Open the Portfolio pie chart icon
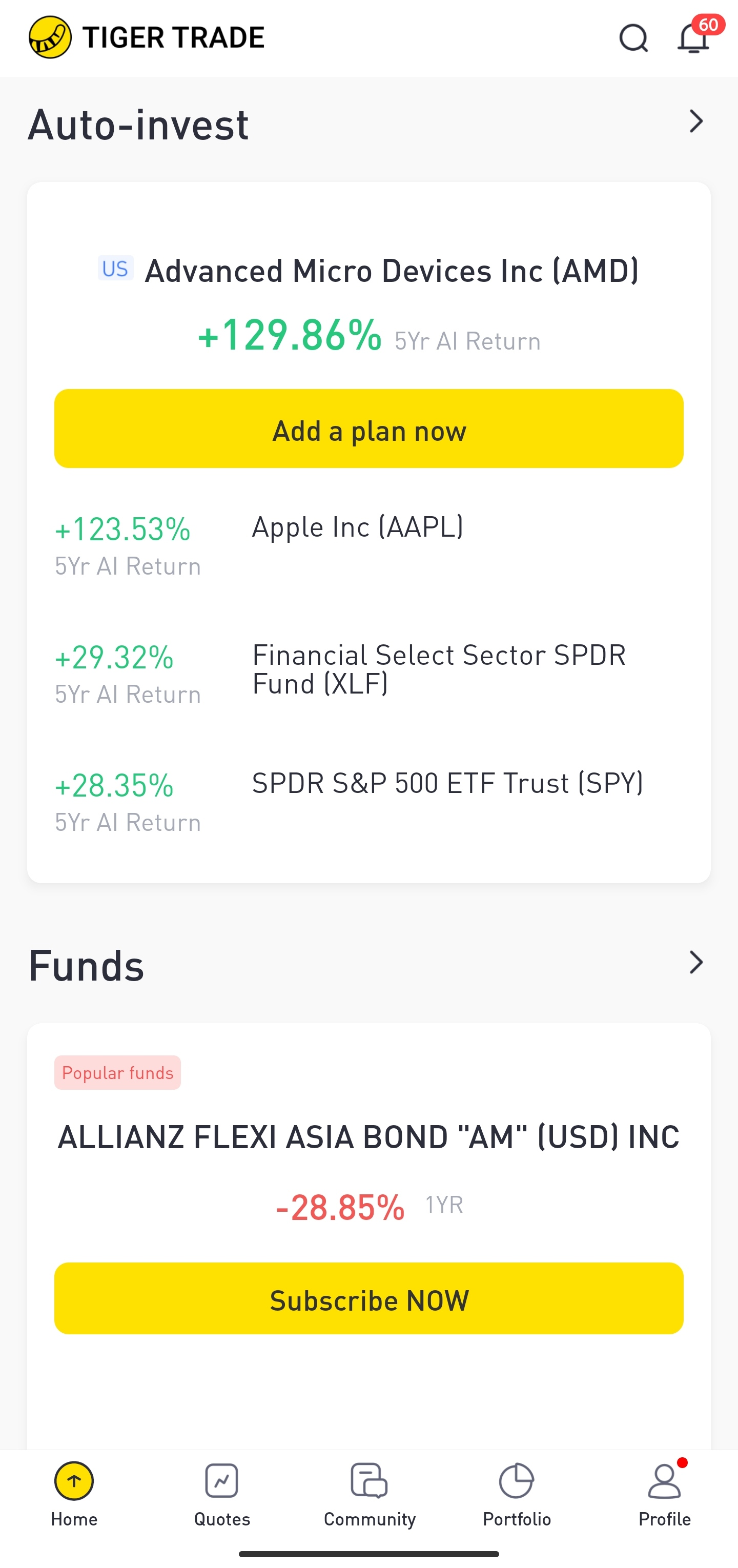The width and height of the screenshot is (738, 1568). pyautogui.click(x=517, y=1480)
